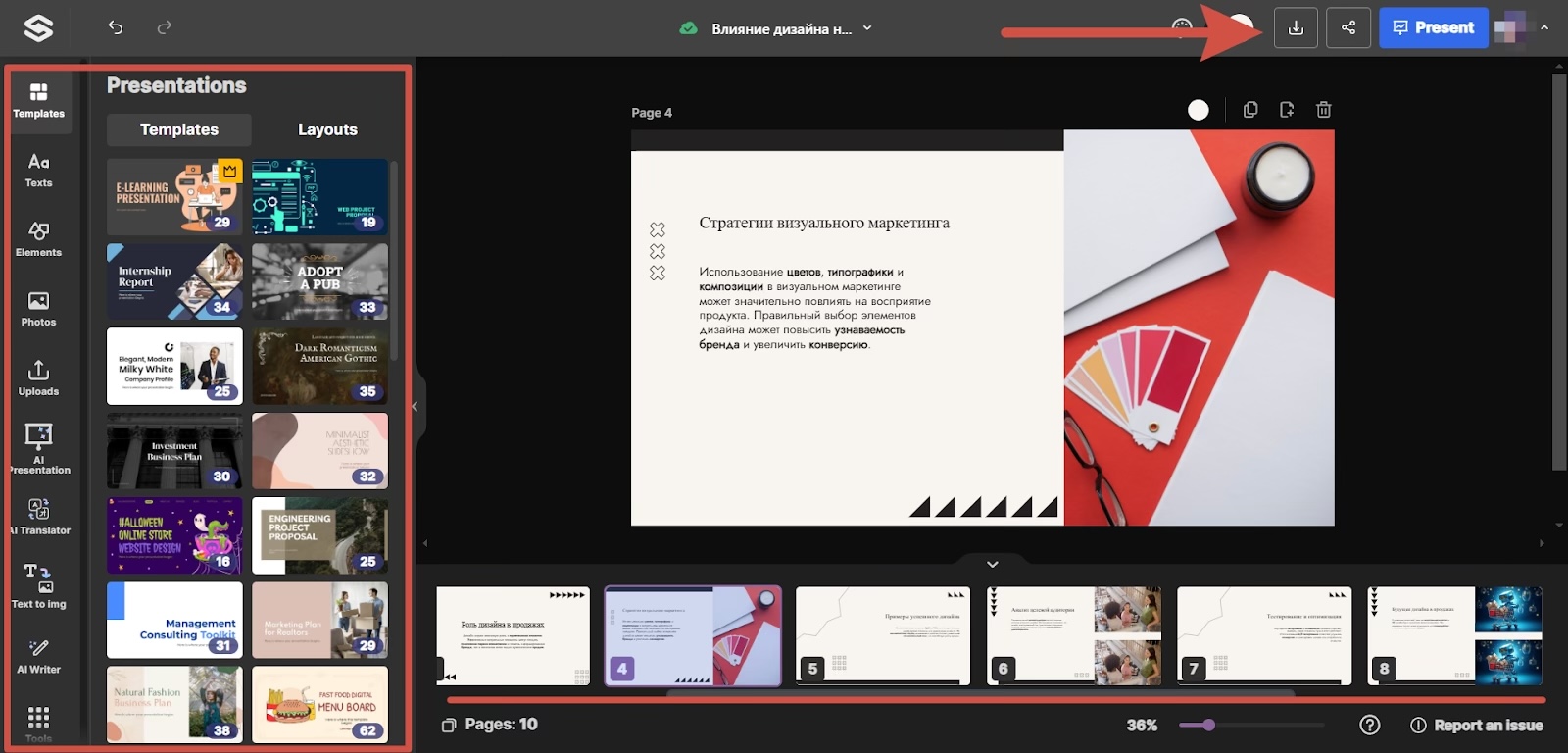1568x753 pixels.
Task: Open the user avatar menu
Action: [1511, 28]
